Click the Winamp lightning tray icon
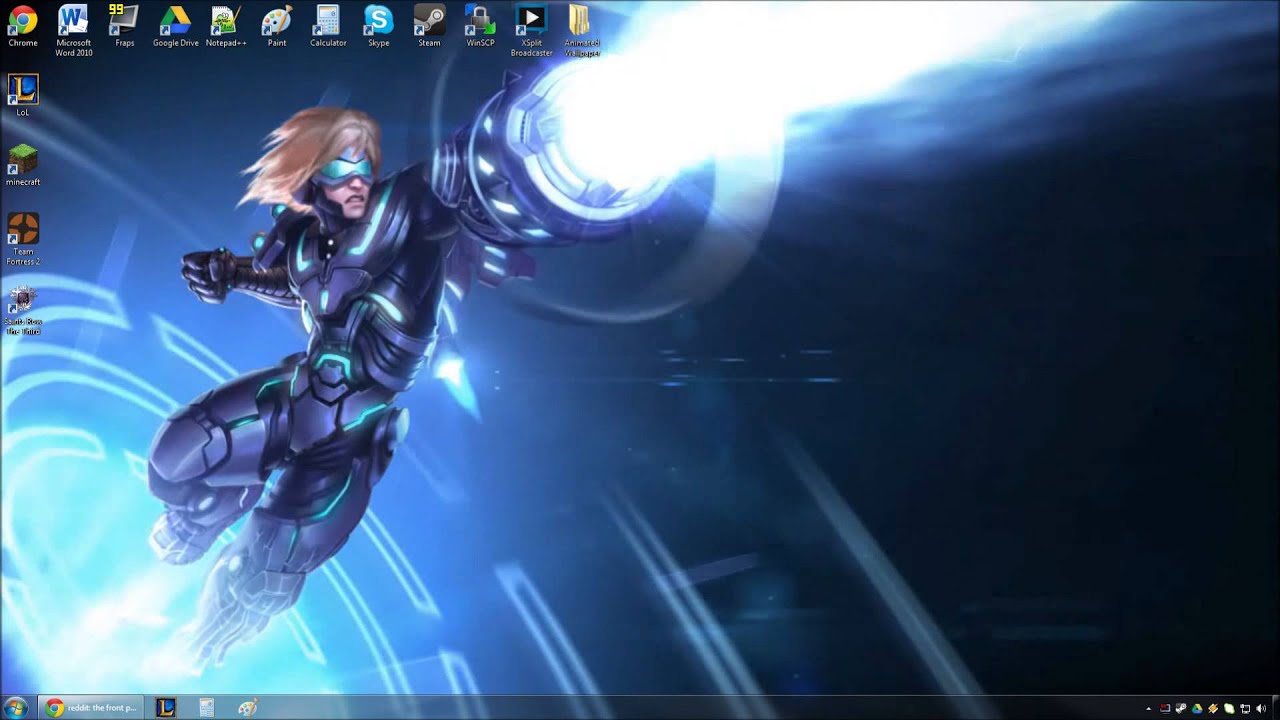Viewport: 1280px width, 720px height. click(x=1213, y=708)
